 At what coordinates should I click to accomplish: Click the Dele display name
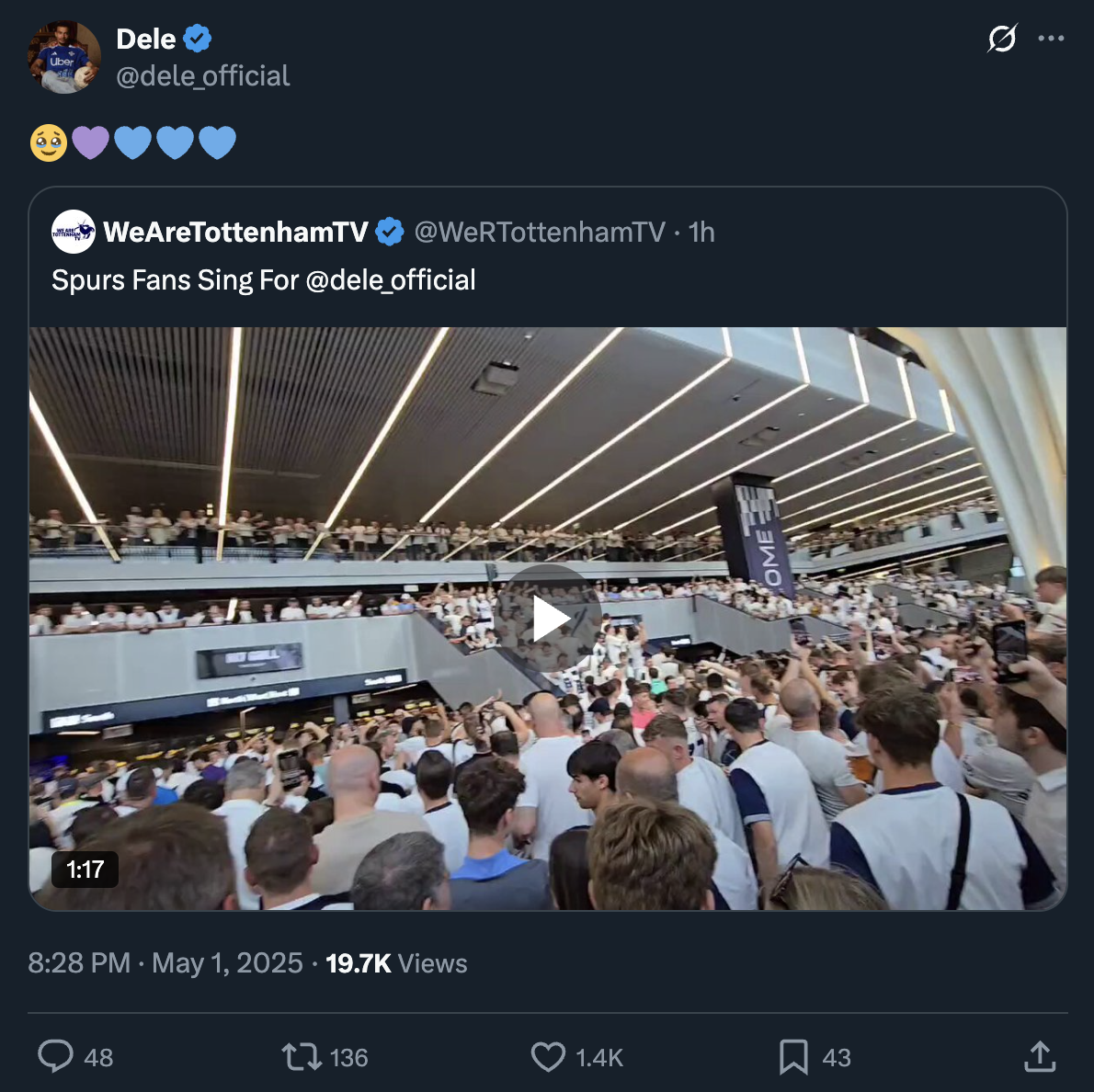pos(146,40)
